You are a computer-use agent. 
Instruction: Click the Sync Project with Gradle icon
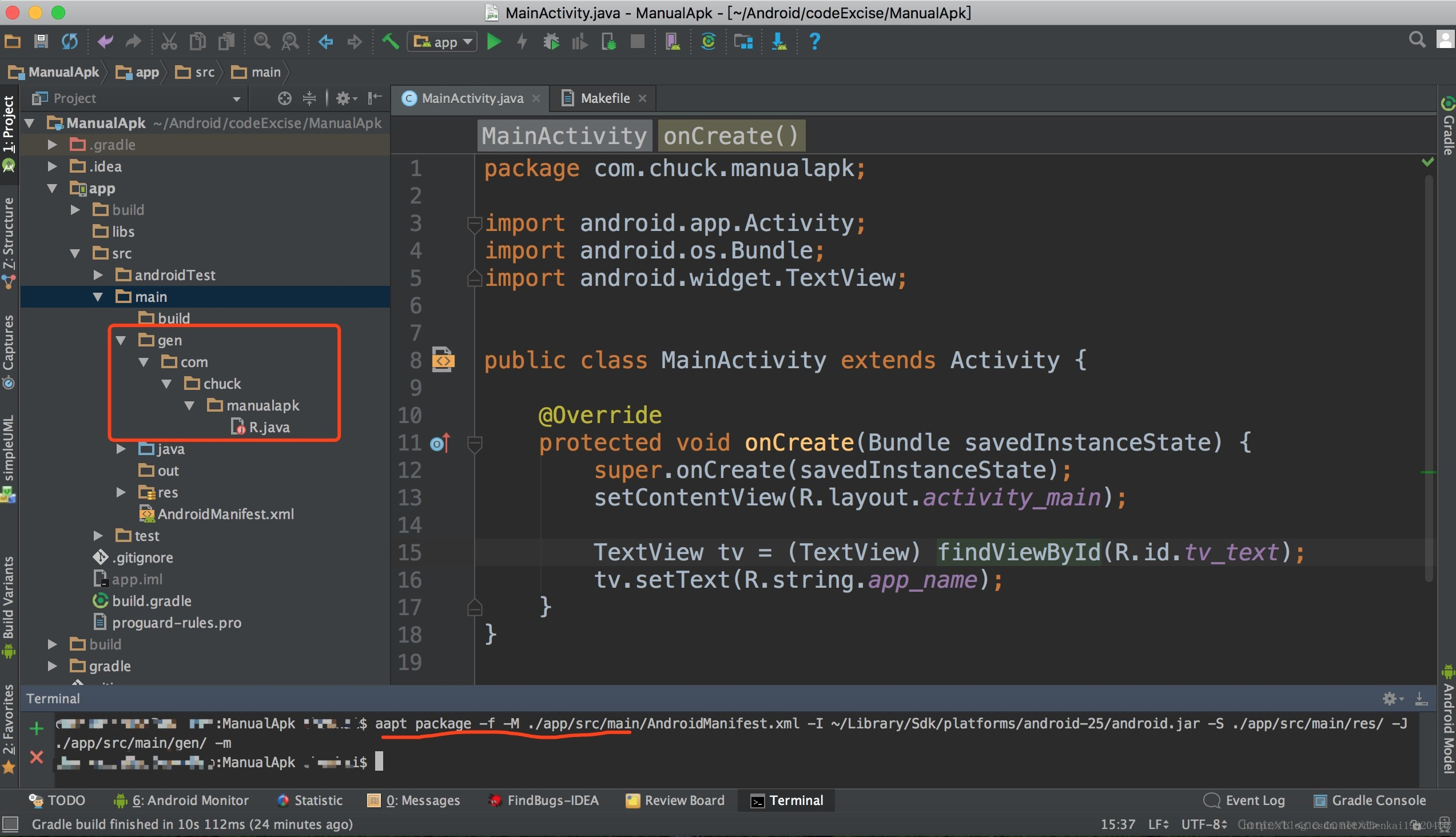pos(709,41)
